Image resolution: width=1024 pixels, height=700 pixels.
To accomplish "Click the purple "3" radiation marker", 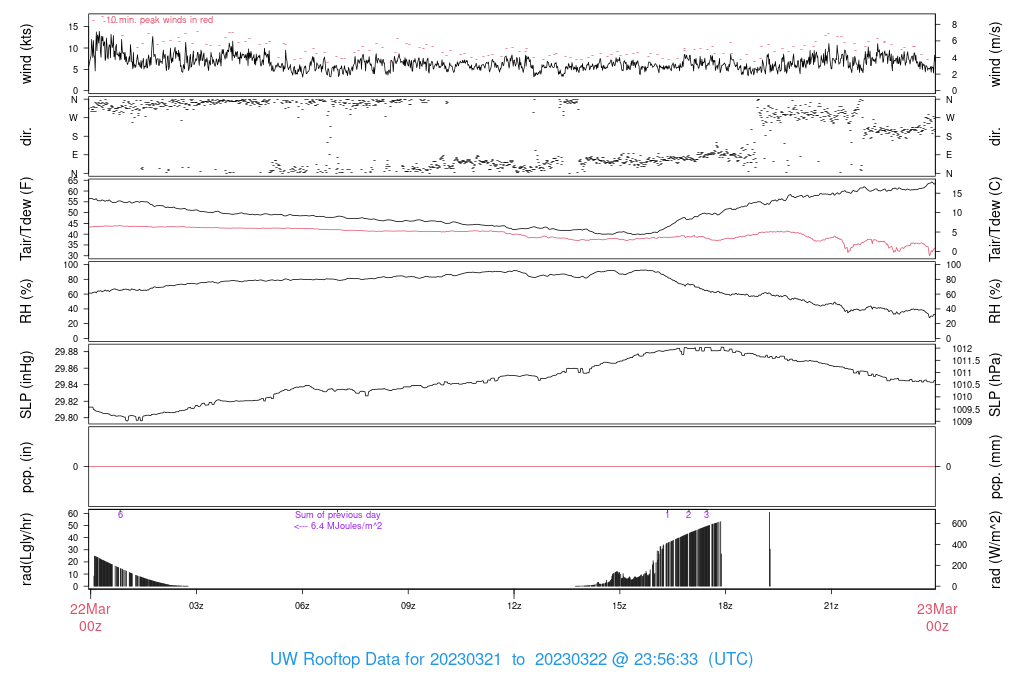I will point(707,515).
